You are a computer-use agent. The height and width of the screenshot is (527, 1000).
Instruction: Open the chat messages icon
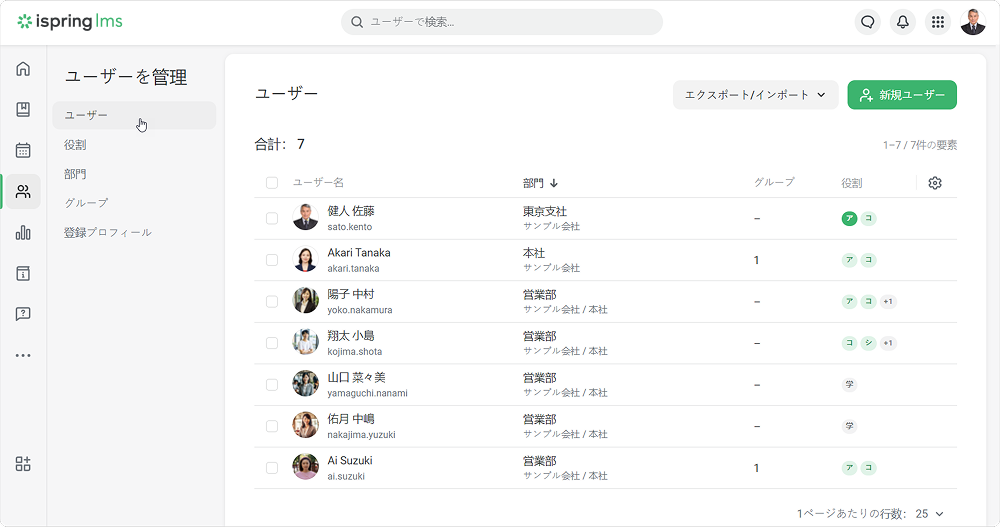[868, 22]
